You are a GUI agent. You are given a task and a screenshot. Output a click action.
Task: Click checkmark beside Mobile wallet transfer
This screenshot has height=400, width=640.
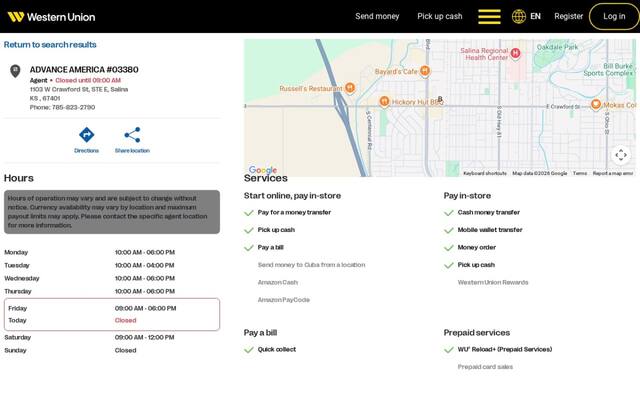point(449,230)
